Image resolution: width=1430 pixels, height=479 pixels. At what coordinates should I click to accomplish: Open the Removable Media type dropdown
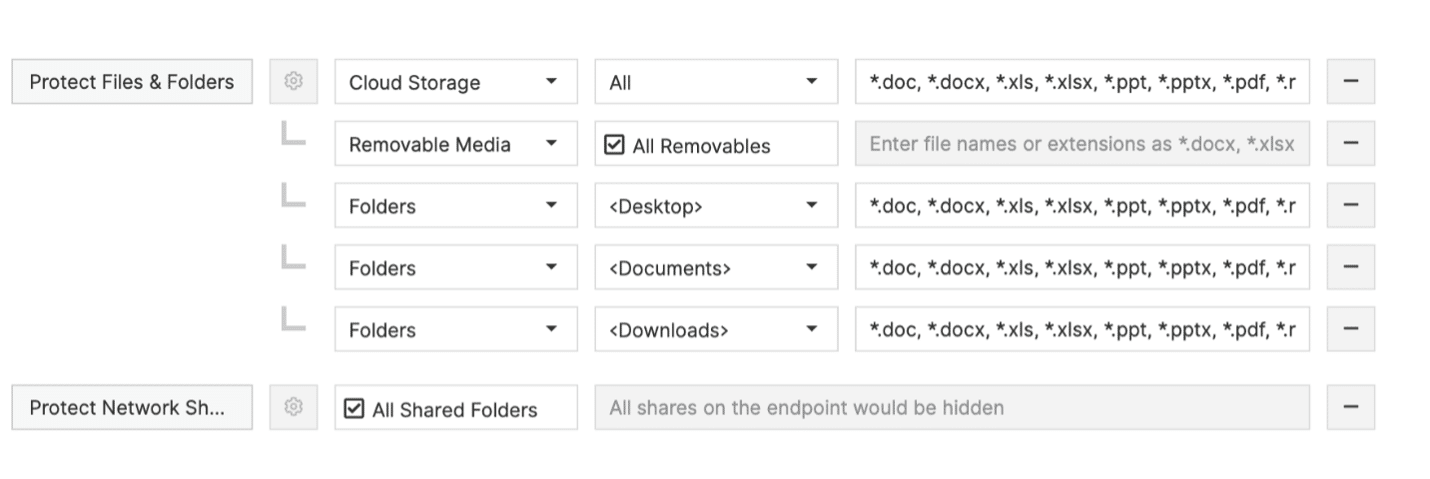pyautogui.click(x=456, y=144)
